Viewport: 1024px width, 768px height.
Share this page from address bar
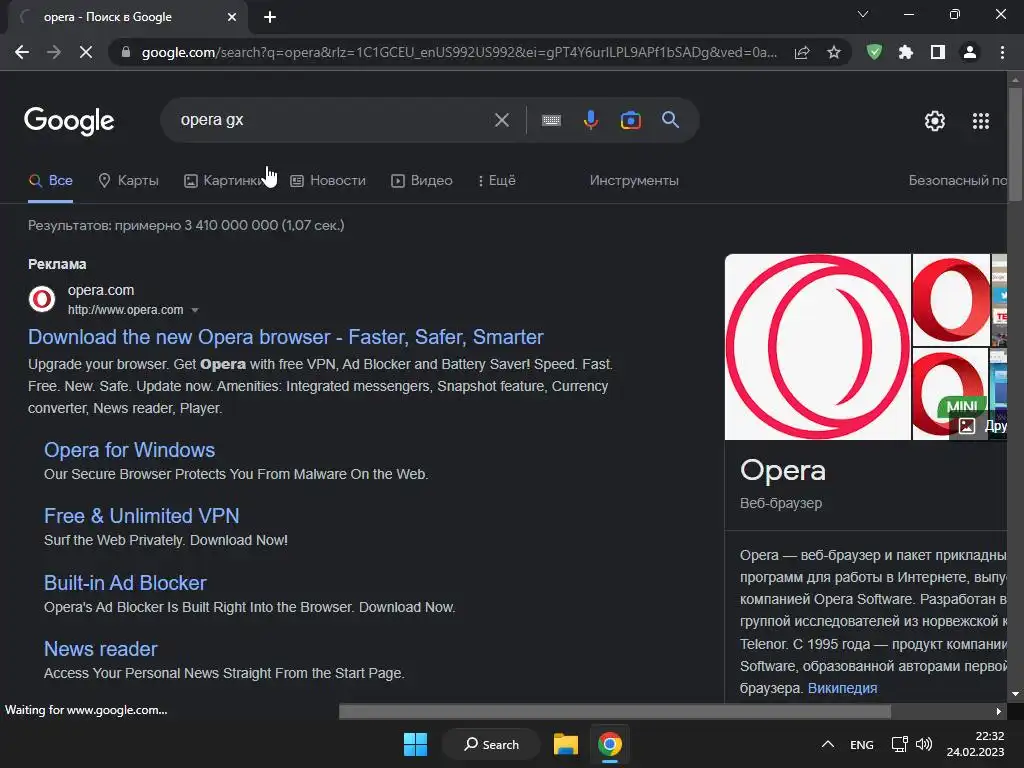tap(802, 52)
